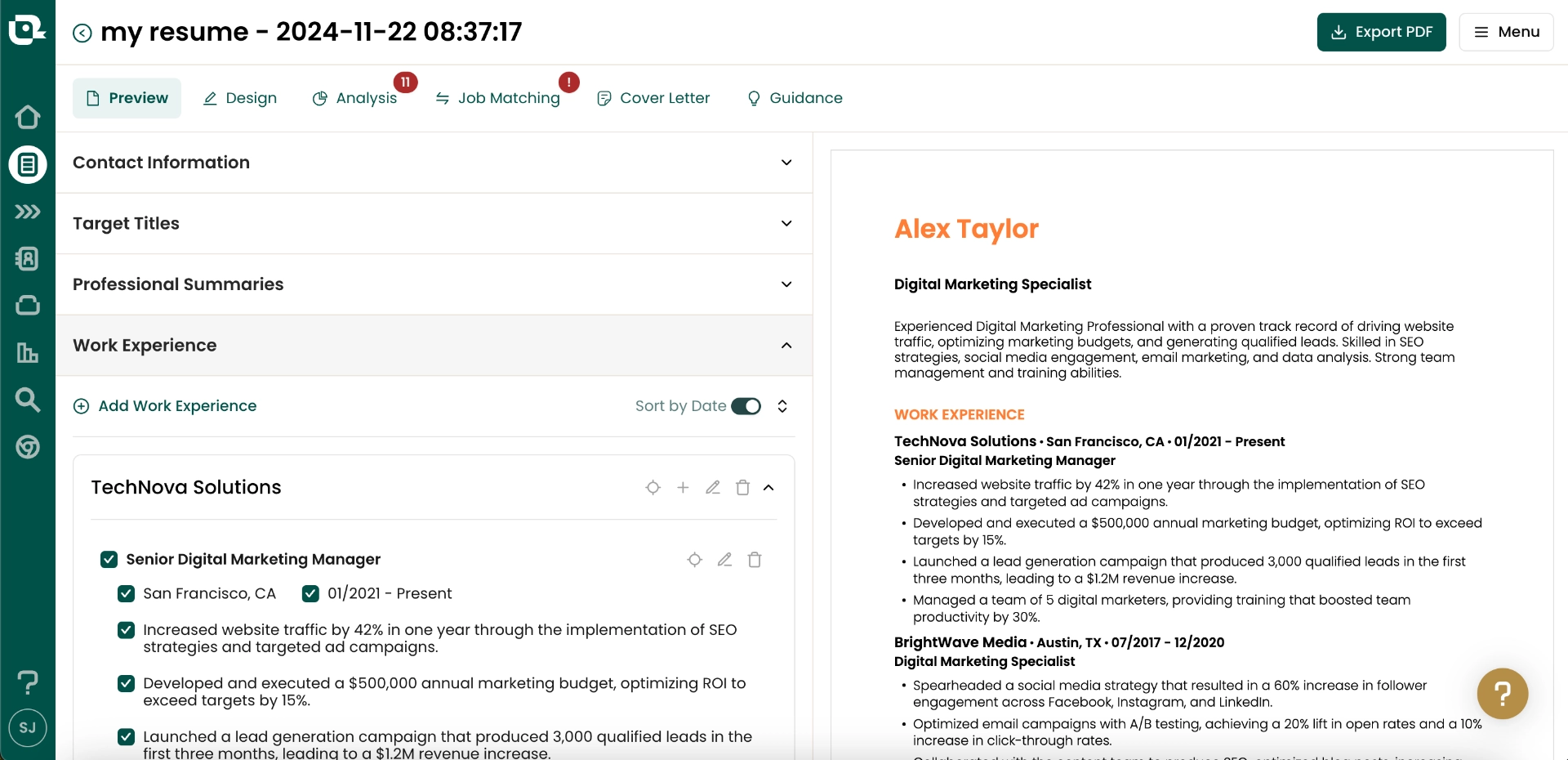The width and height of the screenshot is (1568, 760).
Task: Click the question mark help sidebar icon
Action: (x=28, y=682)
